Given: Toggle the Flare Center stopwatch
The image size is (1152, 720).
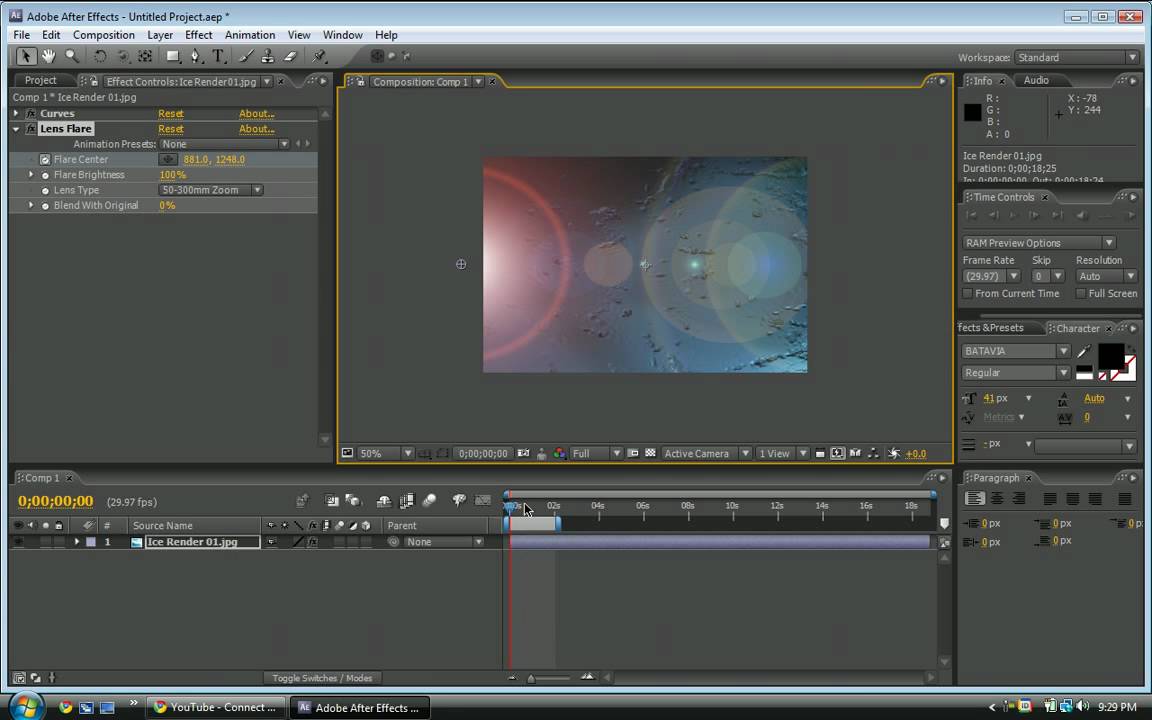Looking at the screenshot, I should click(45, 159).
